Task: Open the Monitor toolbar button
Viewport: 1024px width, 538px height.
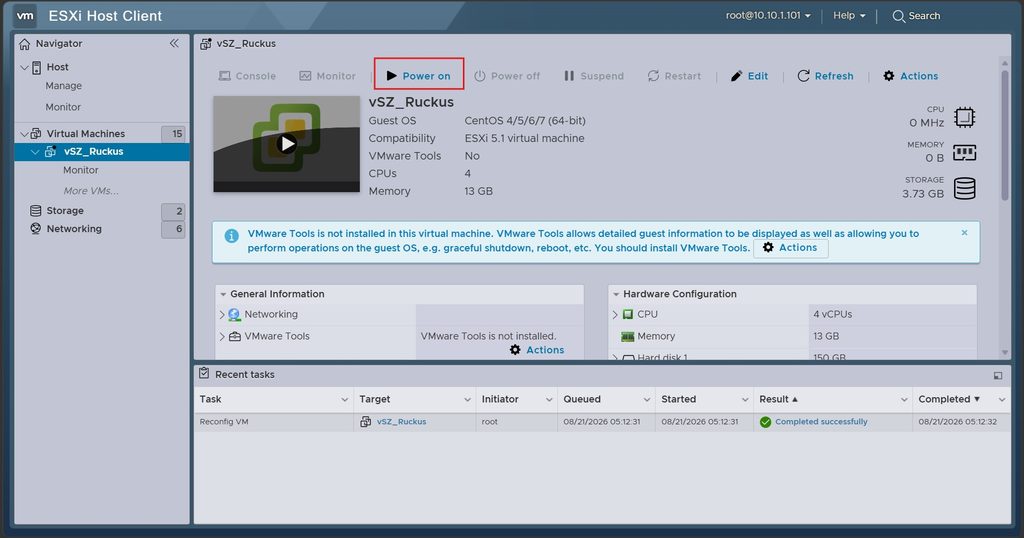Action: tap(327, 76)
